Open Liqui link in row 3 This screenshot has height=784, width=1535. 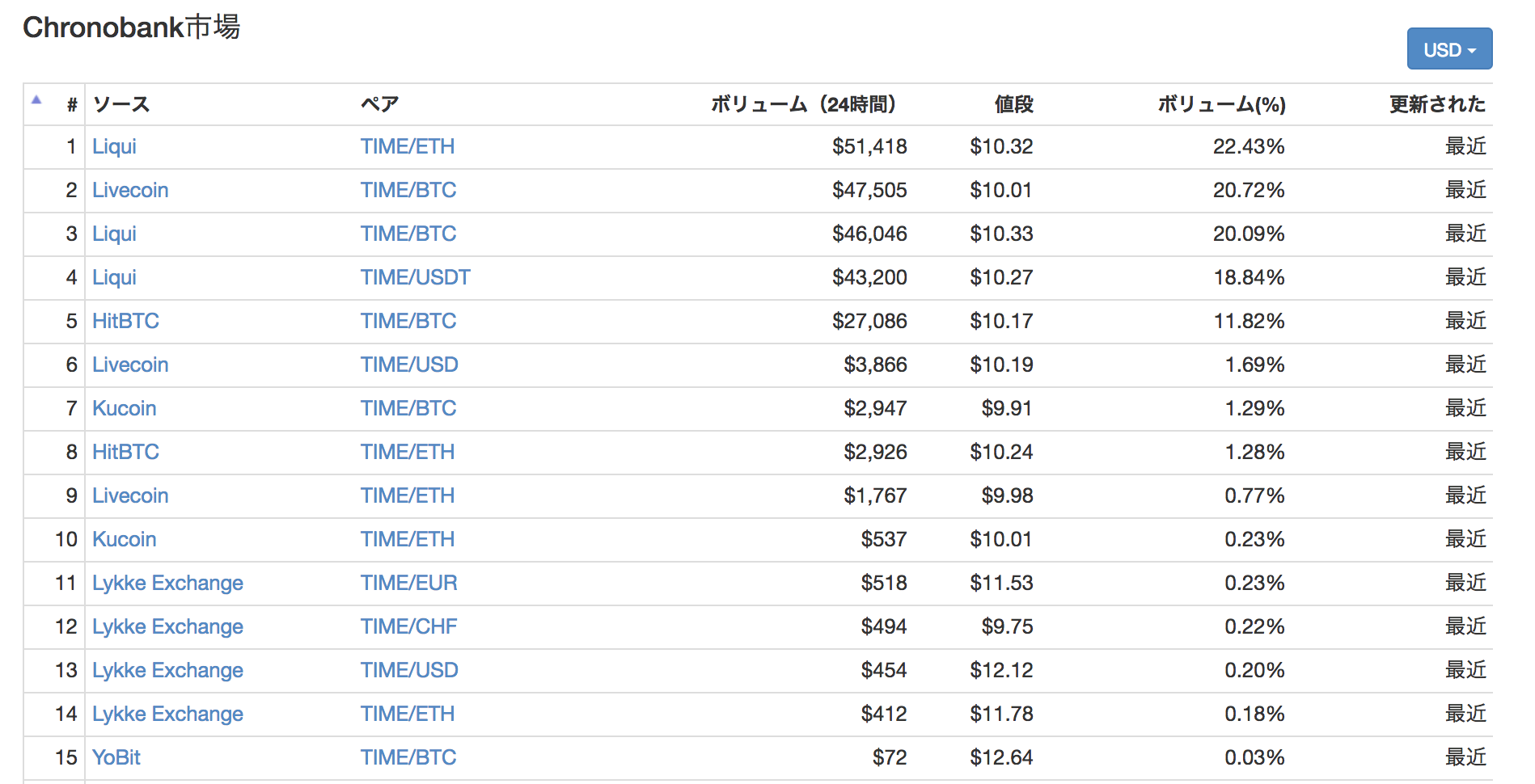(114, 234)
